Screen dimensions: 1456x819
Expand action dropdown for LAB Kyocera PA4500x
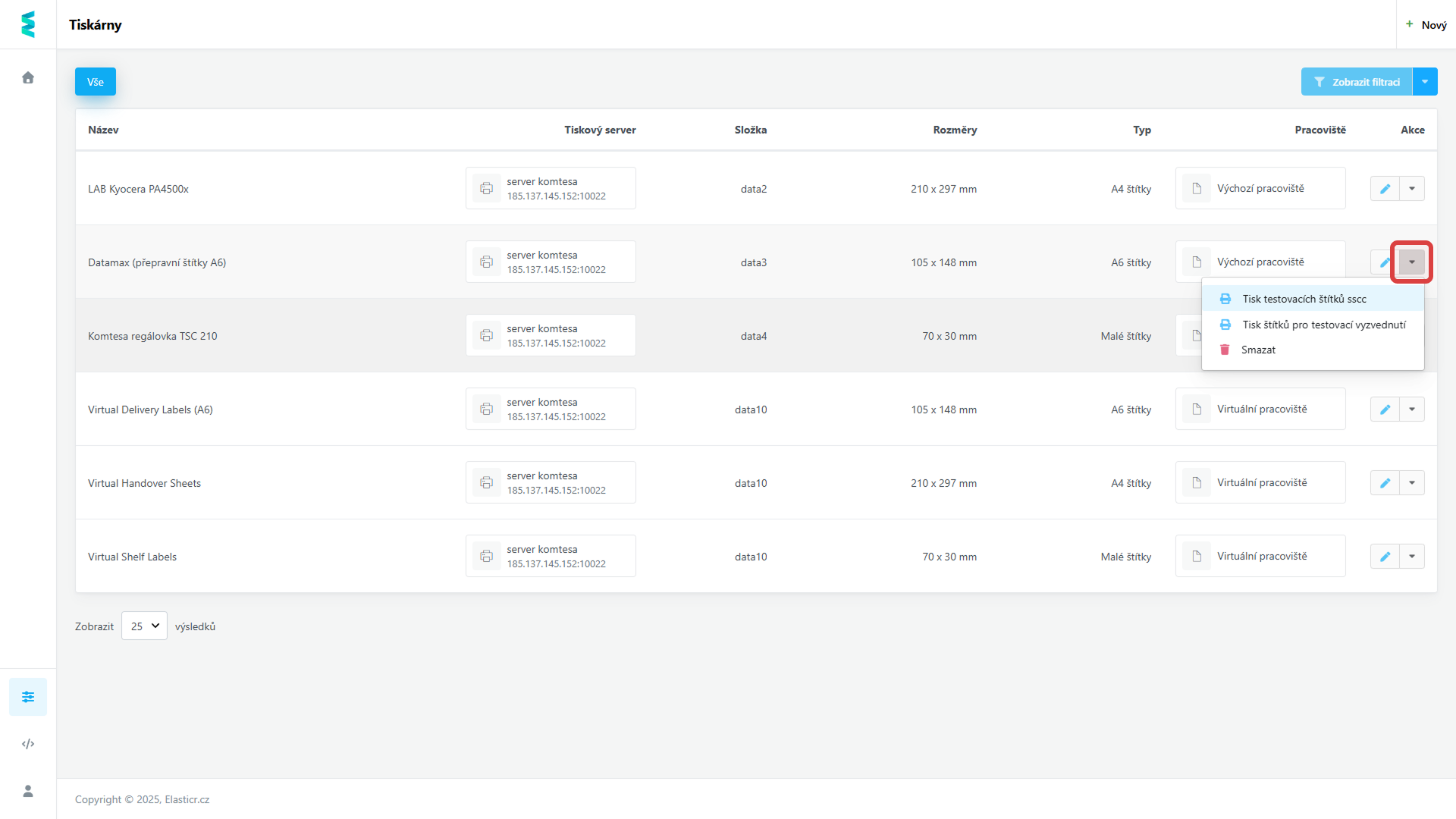pyautogui.click(x=1412, y=189)
